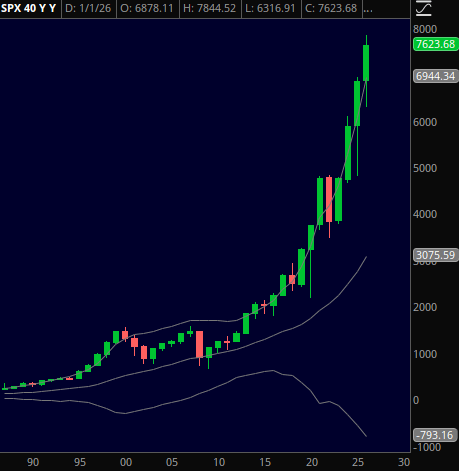Click the close value C: 7623.68

pos(331,8)
